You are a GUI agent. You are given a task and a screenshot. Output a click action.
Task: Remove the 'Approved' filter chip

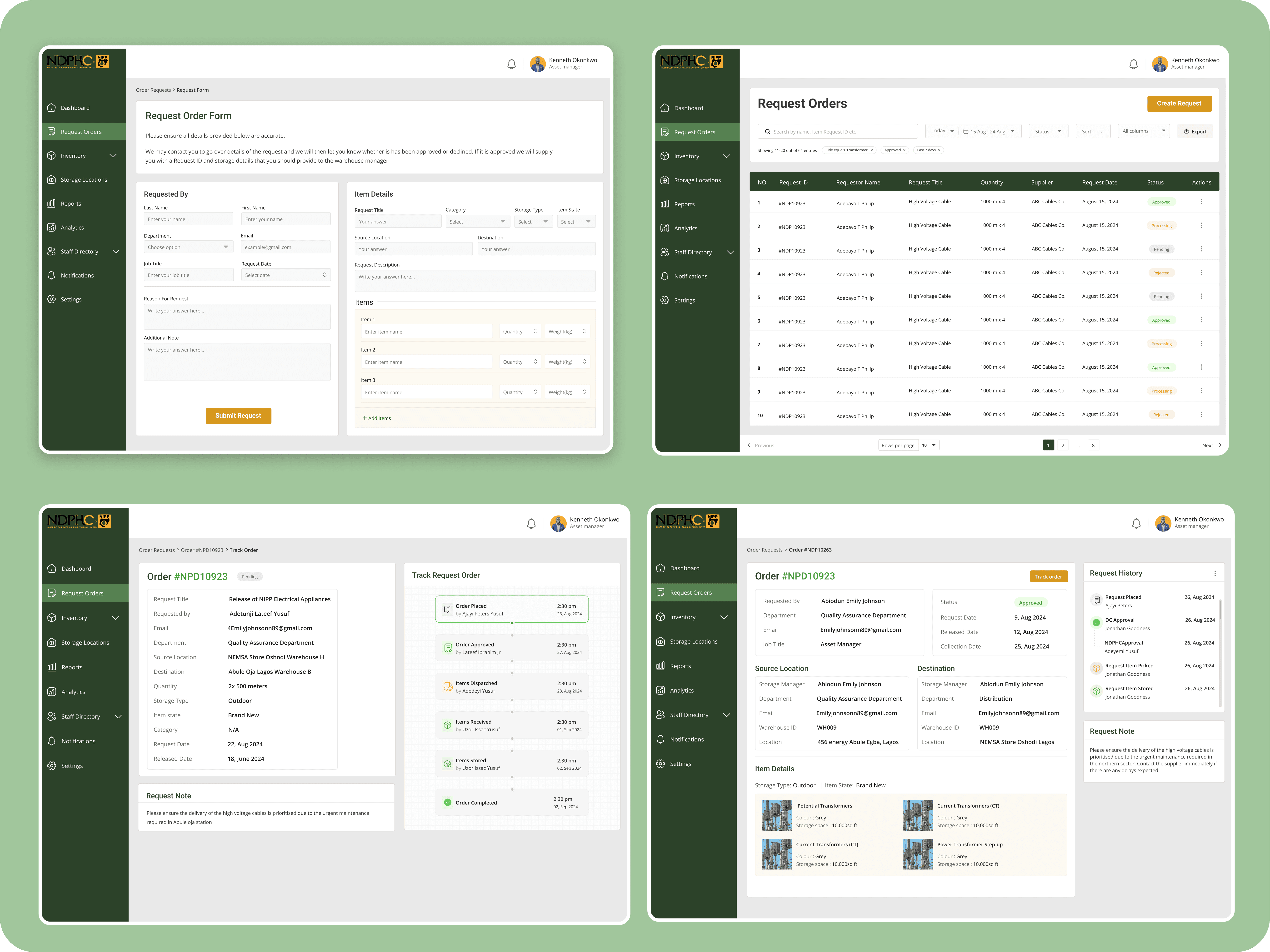point(904,150)
